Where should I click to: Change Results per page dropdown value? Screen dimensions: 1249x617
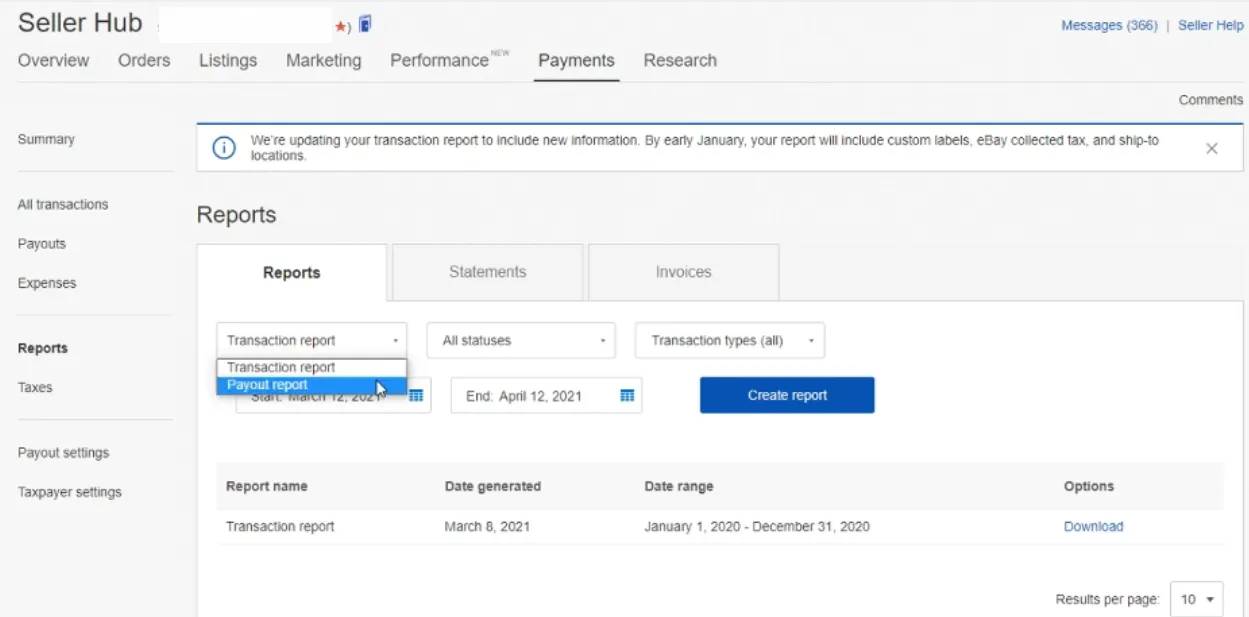(x=1196, y=599)
